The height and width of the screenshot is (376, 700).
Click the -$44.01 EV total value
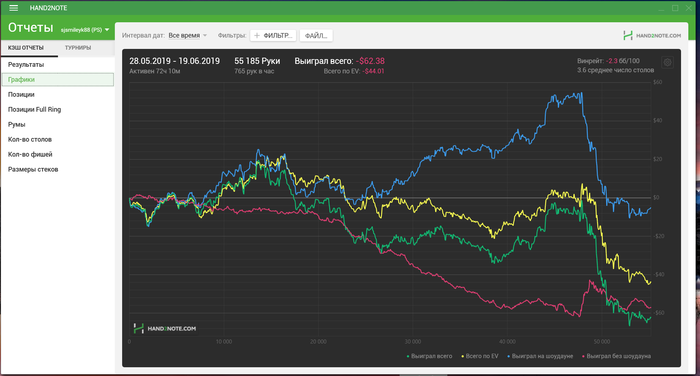tap(373, 71)
